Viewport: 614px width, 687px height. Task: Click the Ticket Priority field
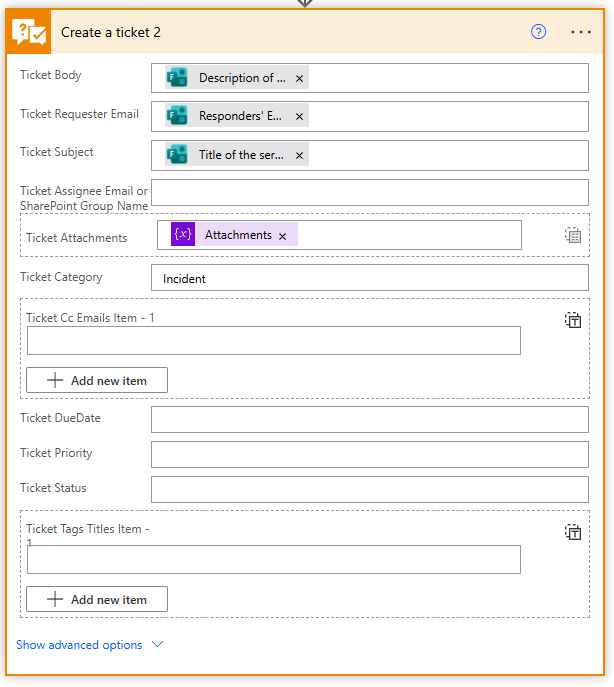369,454
